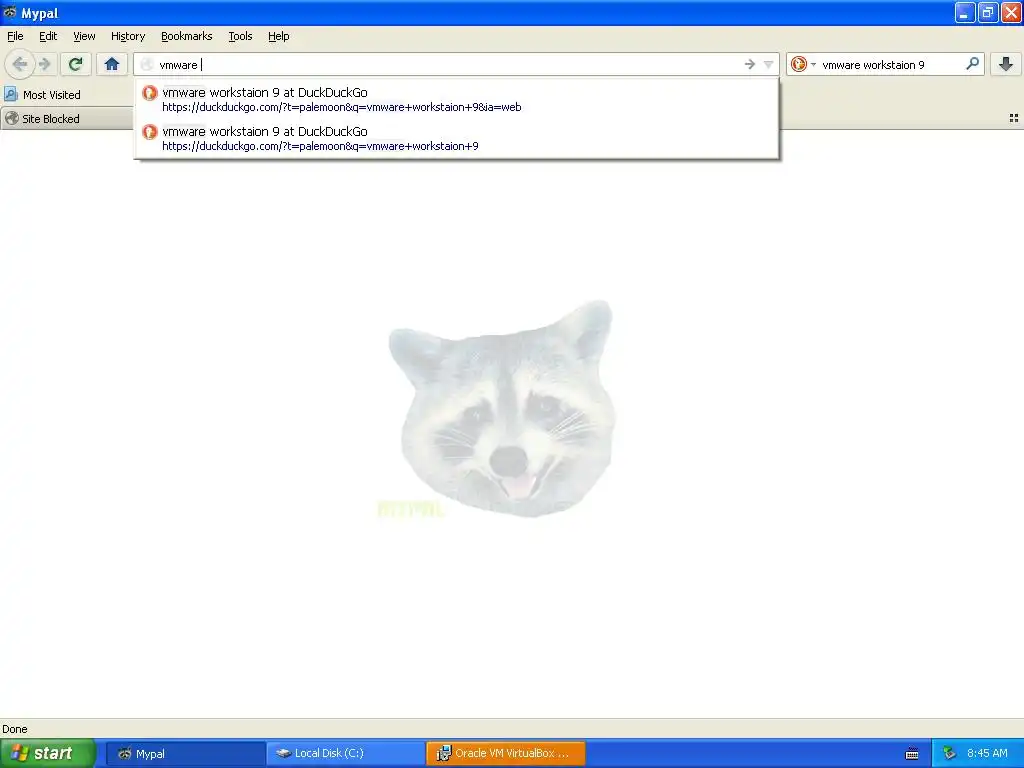Open the Tools menu

pos(240,36)
